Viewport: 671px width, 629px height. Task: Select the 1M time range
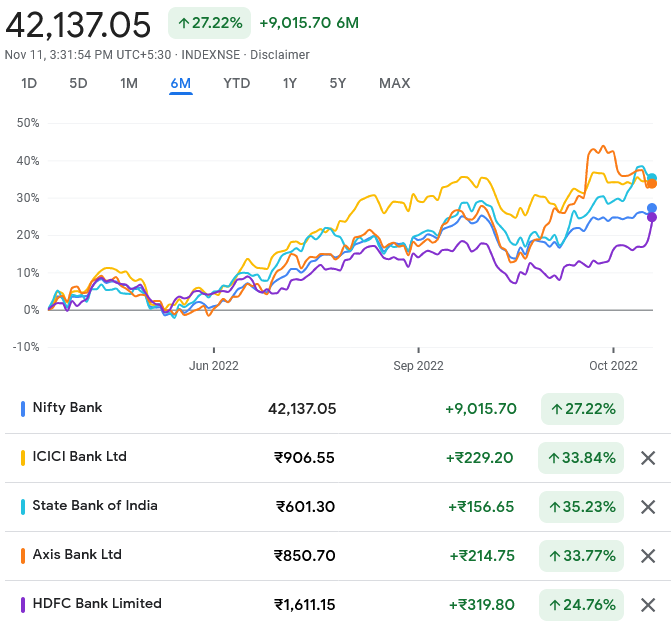coord(129,83)
